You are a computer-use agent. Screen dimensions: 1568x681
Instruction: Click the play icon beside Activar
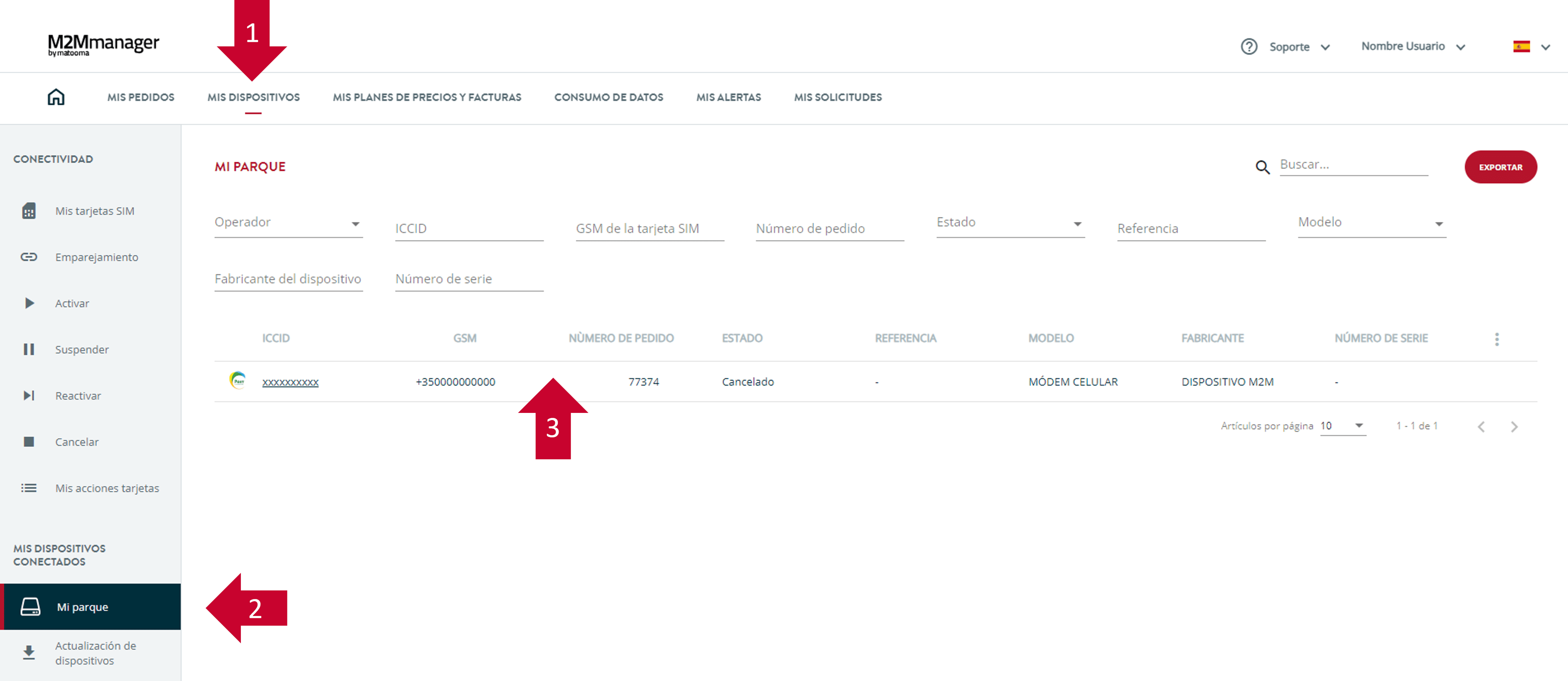point(29,303)
